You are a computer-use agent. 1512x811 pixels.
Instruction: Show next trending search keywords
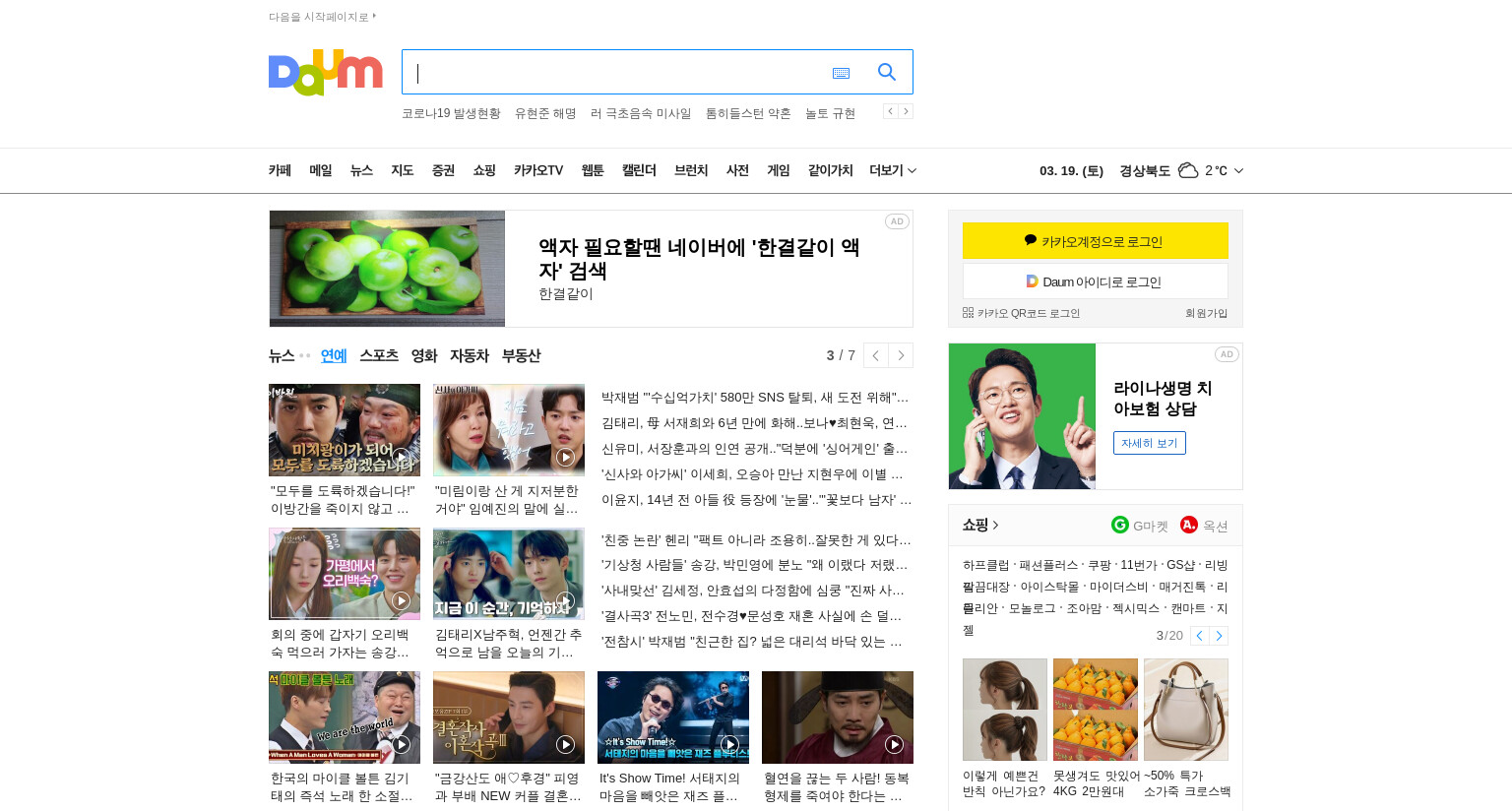[906, 111]
